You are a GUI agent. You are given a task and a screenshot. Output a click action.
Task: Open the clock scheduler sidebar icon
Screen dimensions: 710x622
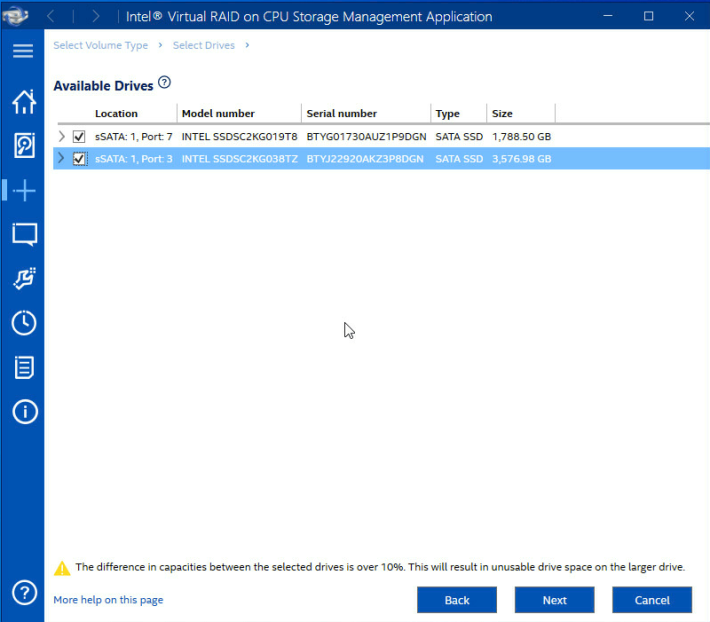(24, 323)
